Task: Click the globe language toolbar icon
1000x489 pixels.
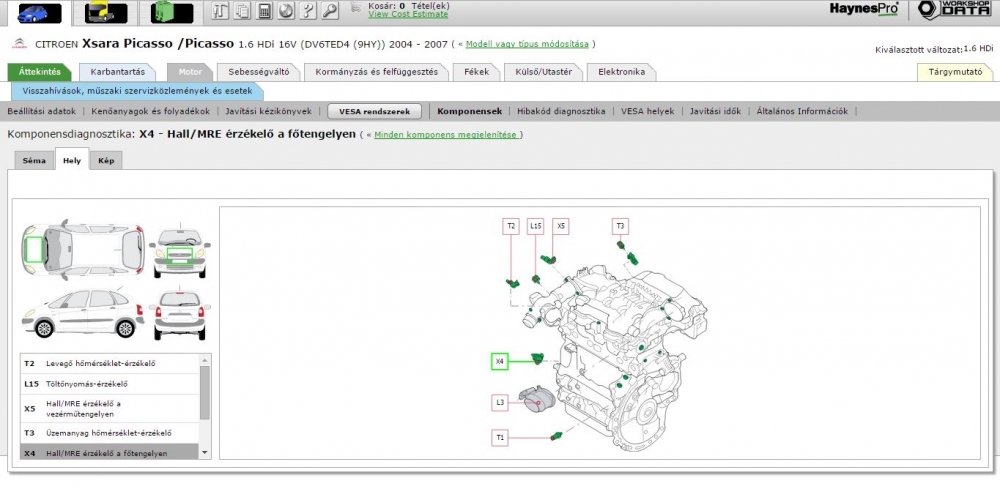Action: 286,10
